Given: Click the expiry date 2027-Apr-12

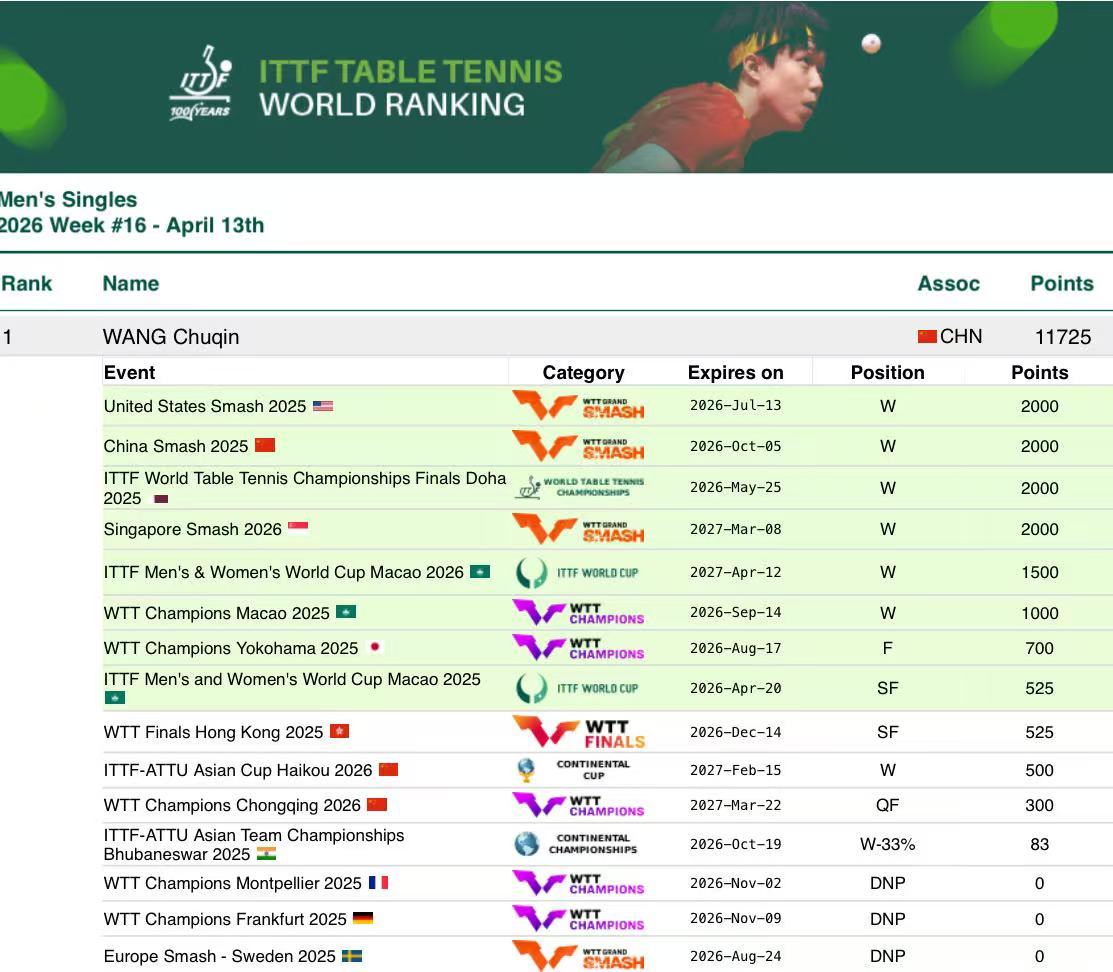Looking at the screenshot, I should tap(735, 572).
